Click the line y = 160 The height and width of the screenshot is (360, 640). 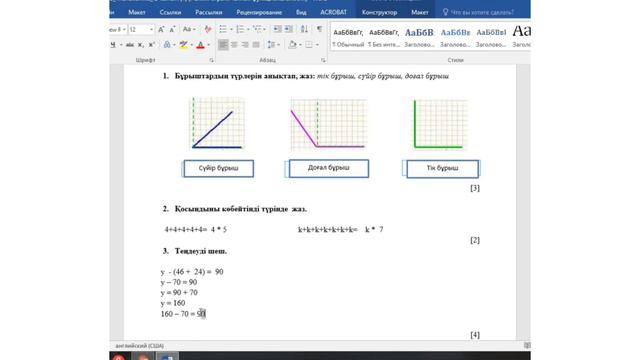(x=173, y=303)
